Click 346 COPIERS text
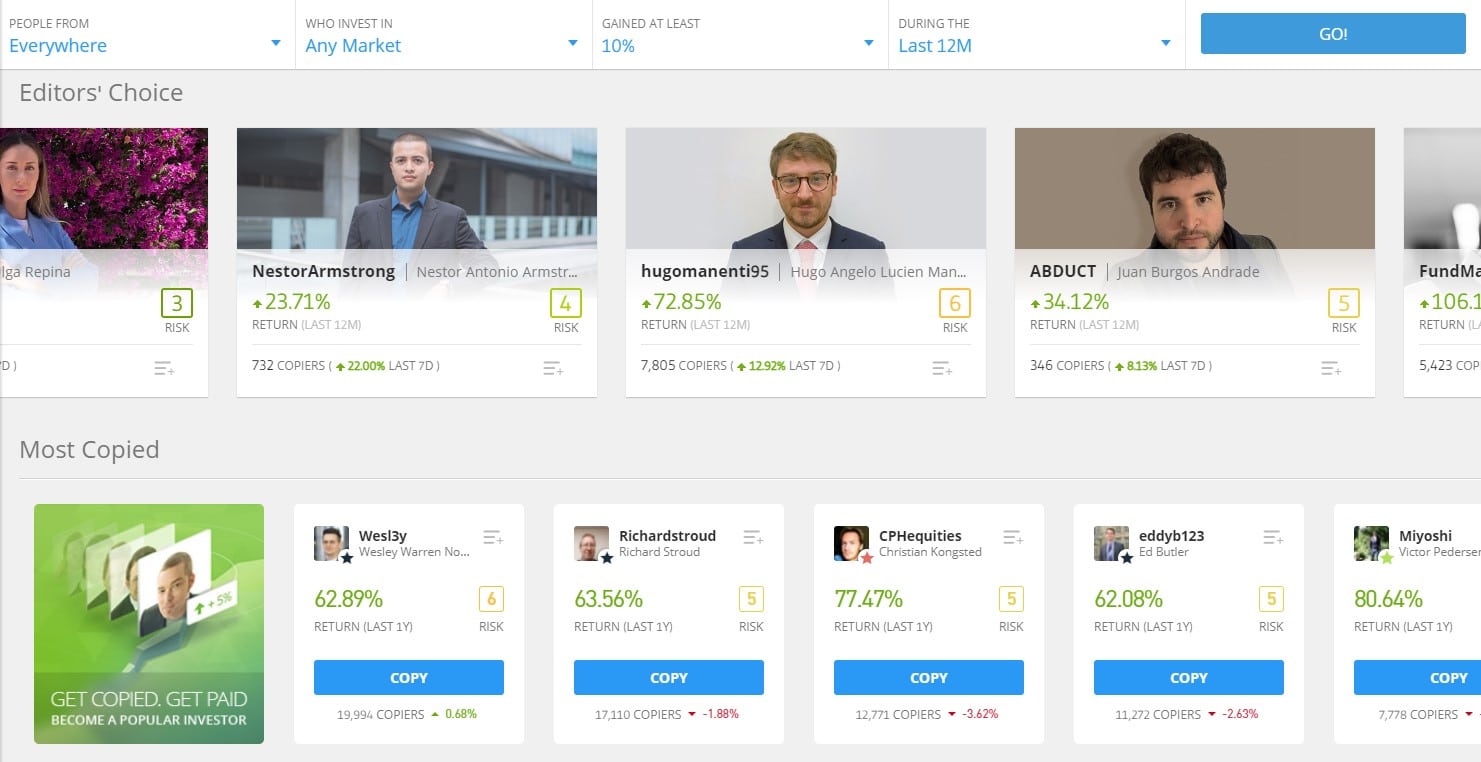Image resolution: width=1481 pixels, height=762 pixels. coord(1066,366)
